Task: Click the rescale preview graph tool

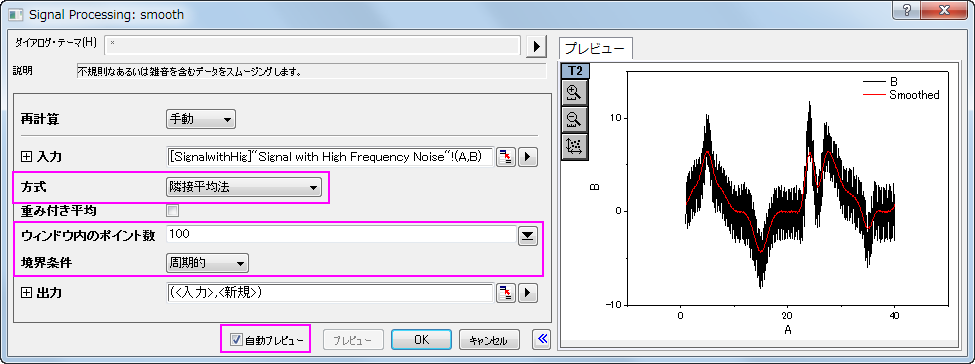Action: pyautogui.click(x=574, y=146)
